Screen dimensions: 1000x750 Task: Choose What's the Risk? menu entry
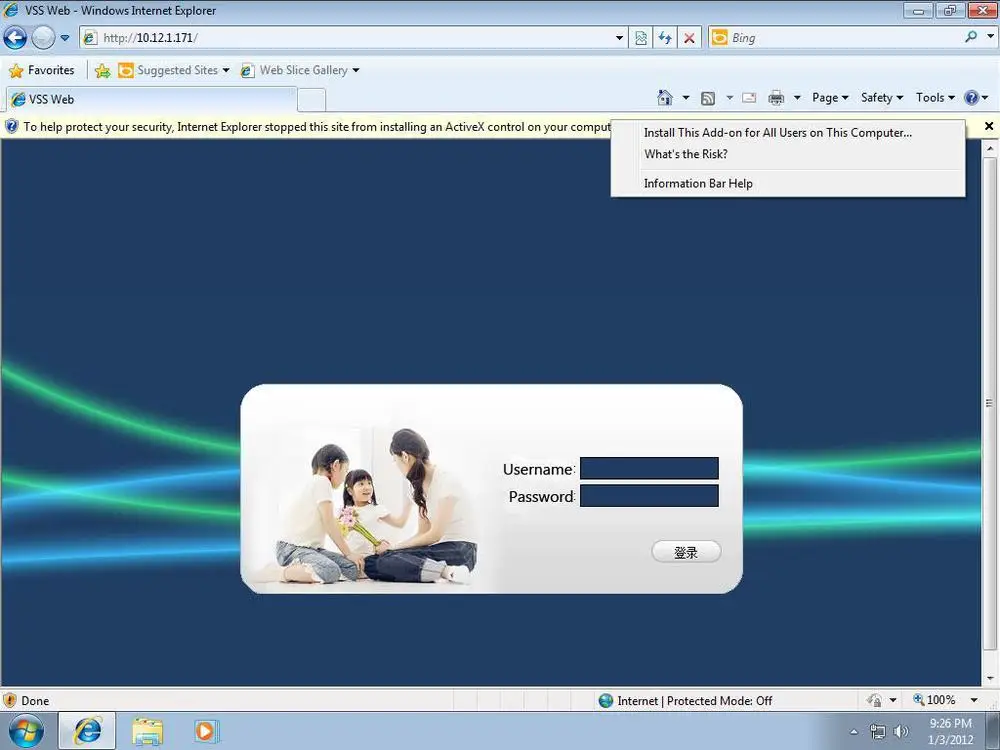(686, 155)
